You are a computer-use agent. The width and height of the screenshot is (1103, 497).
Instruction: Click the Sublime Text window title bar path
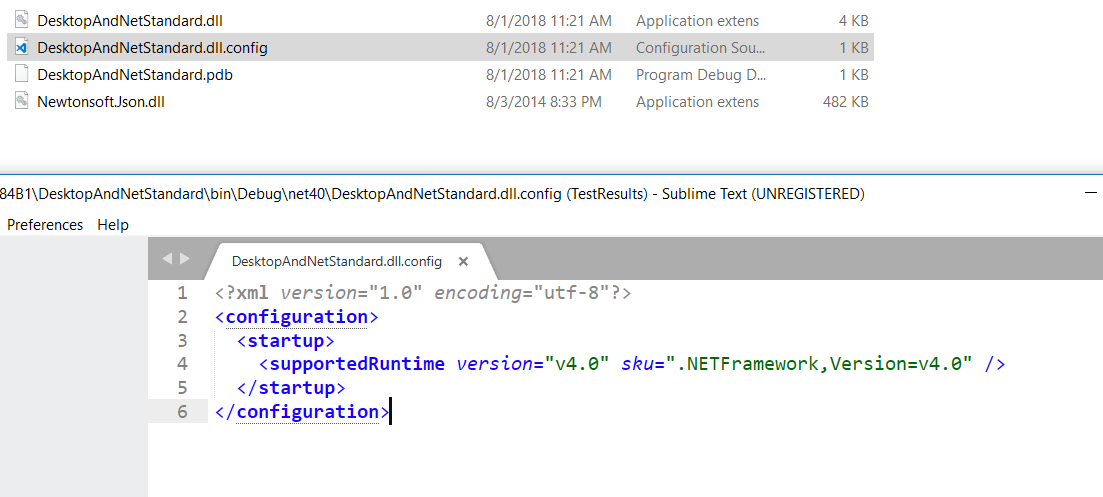tap(433, 193)
